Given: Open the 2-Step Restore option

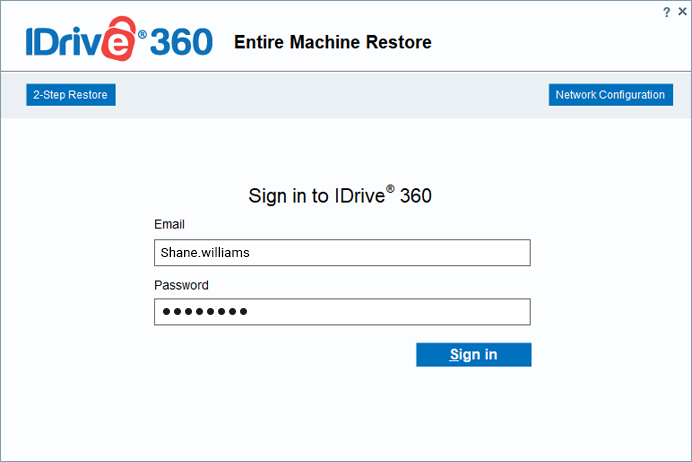Looking at the screenshot, I should 71,95.
